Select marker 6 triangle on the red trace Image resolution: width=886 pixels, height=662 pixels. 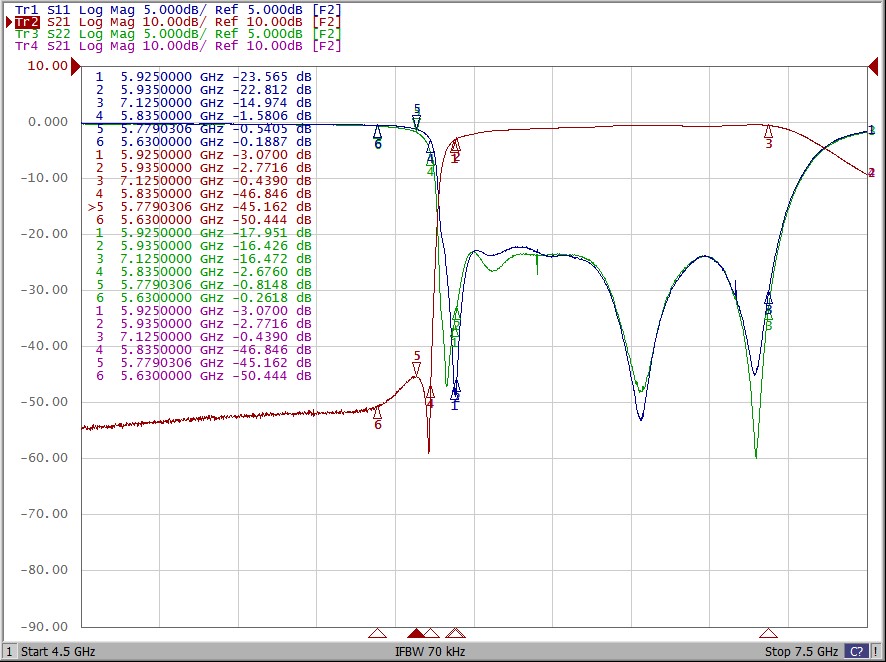[378, 413]
